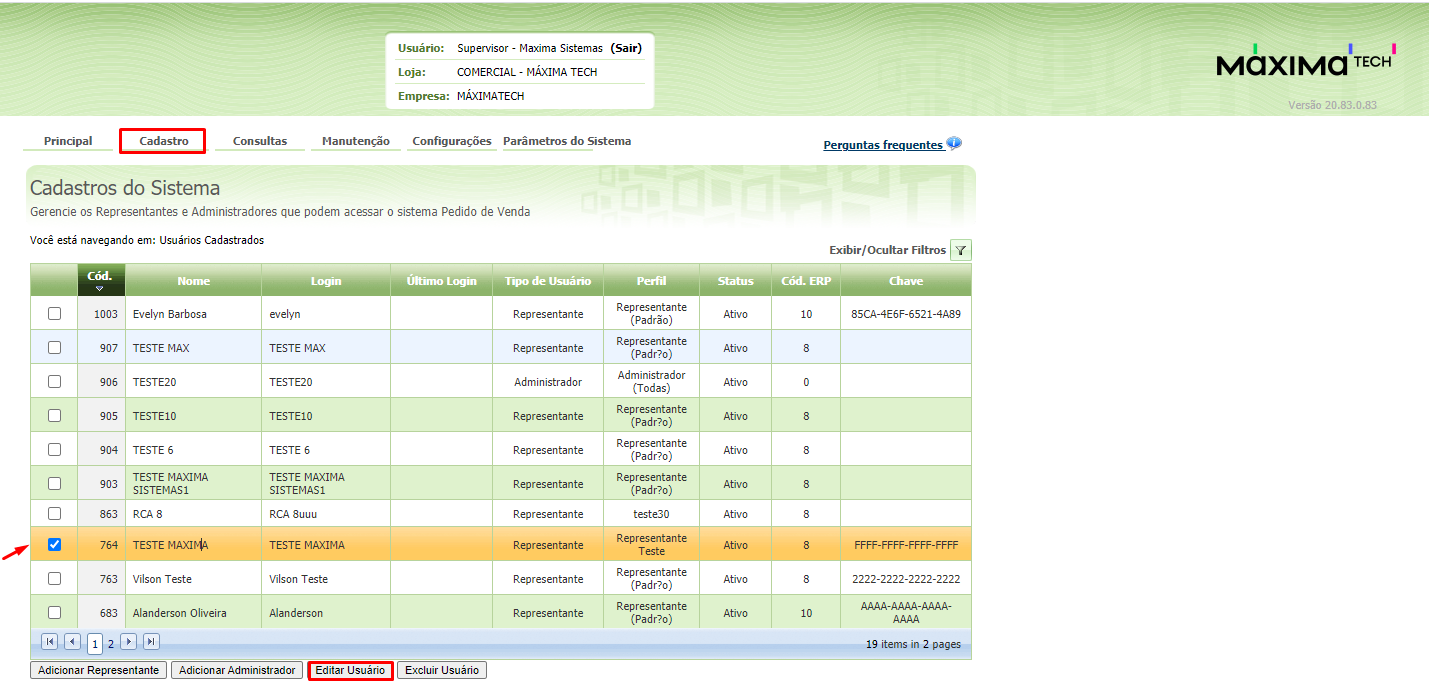The image size is (1429, 693).
Task: Click the name Vilson Teste
Action: [162, 579]
